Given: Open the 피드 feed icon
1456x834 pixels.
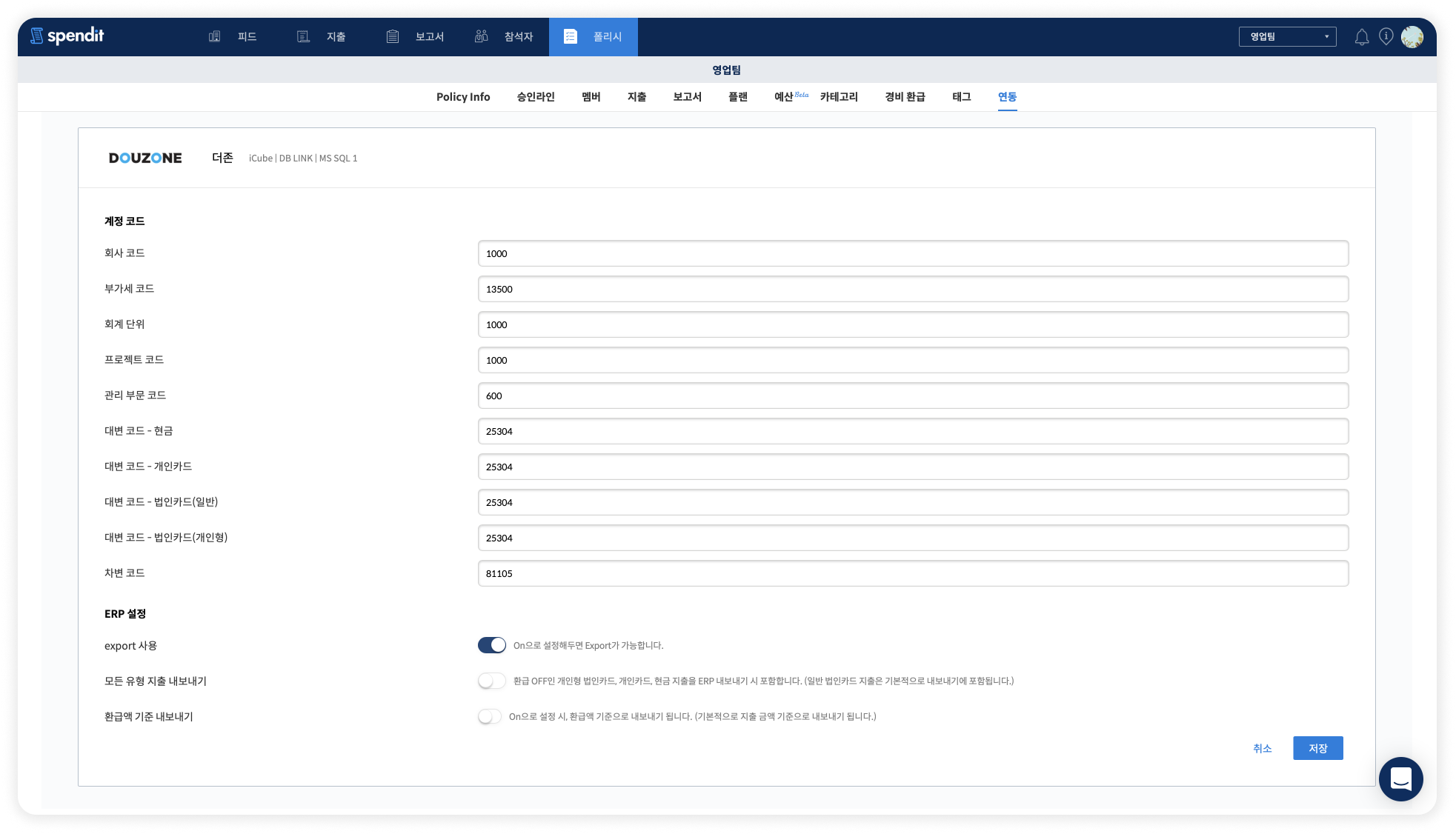Looking at the screenshot, I should pyautogui.click(x=215, y=36).
